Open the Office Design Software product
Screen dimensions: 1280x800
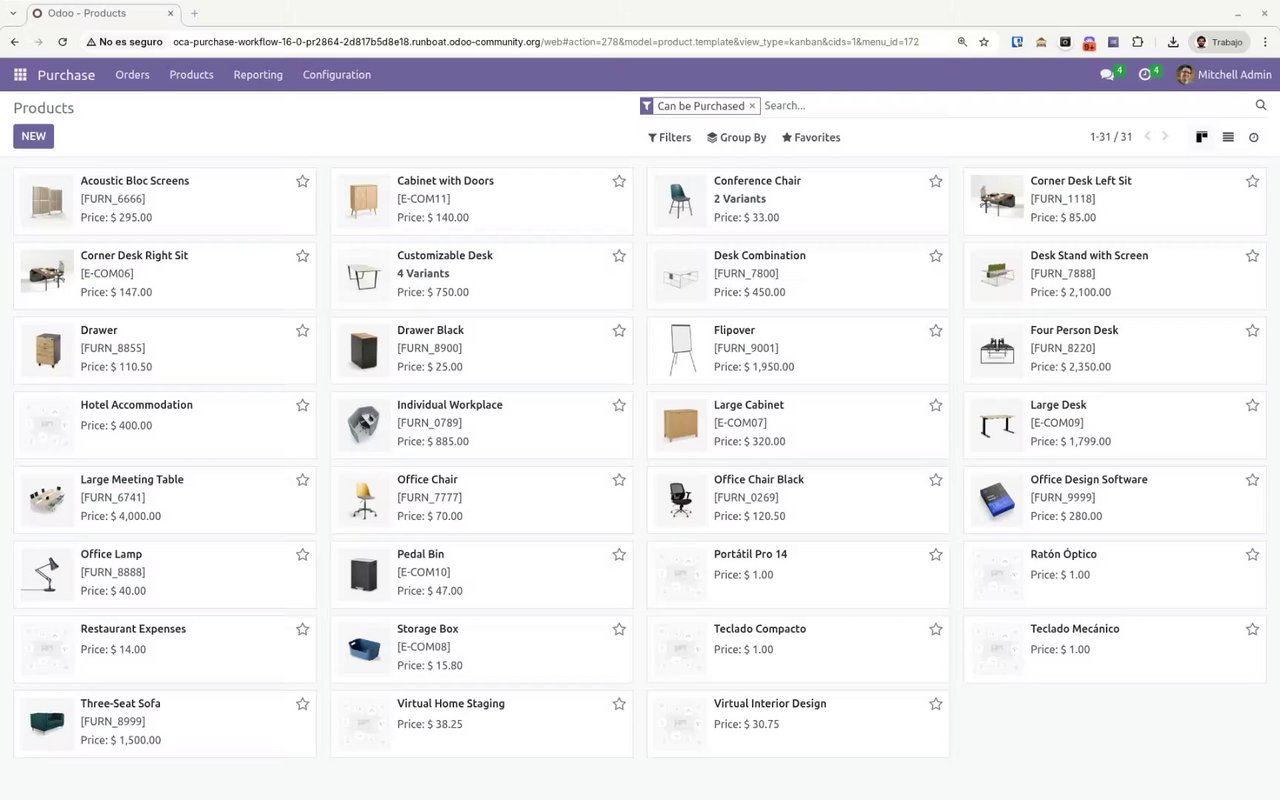click(1115, 498)
